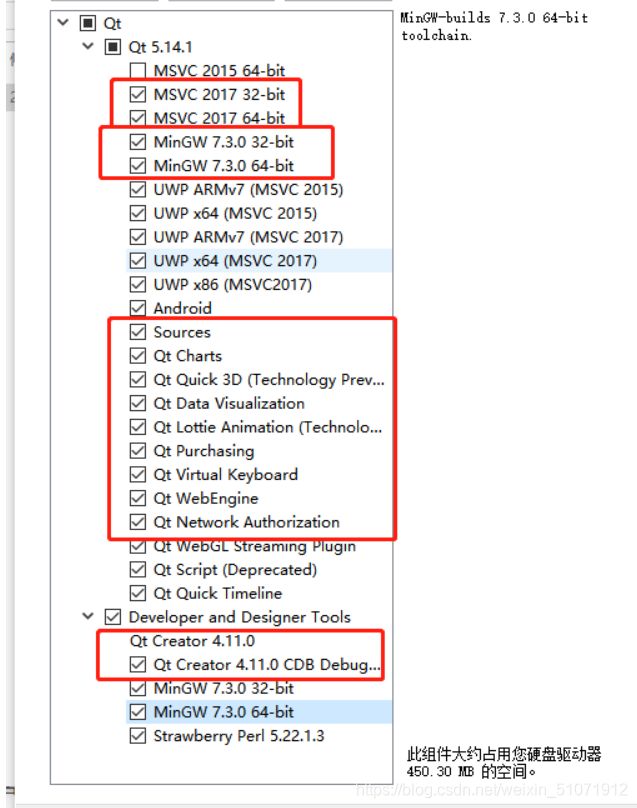Uncheck MinGW 7.3.0 64-bit under Developer Tools
637x808 pixels.
tap(138, 712)
